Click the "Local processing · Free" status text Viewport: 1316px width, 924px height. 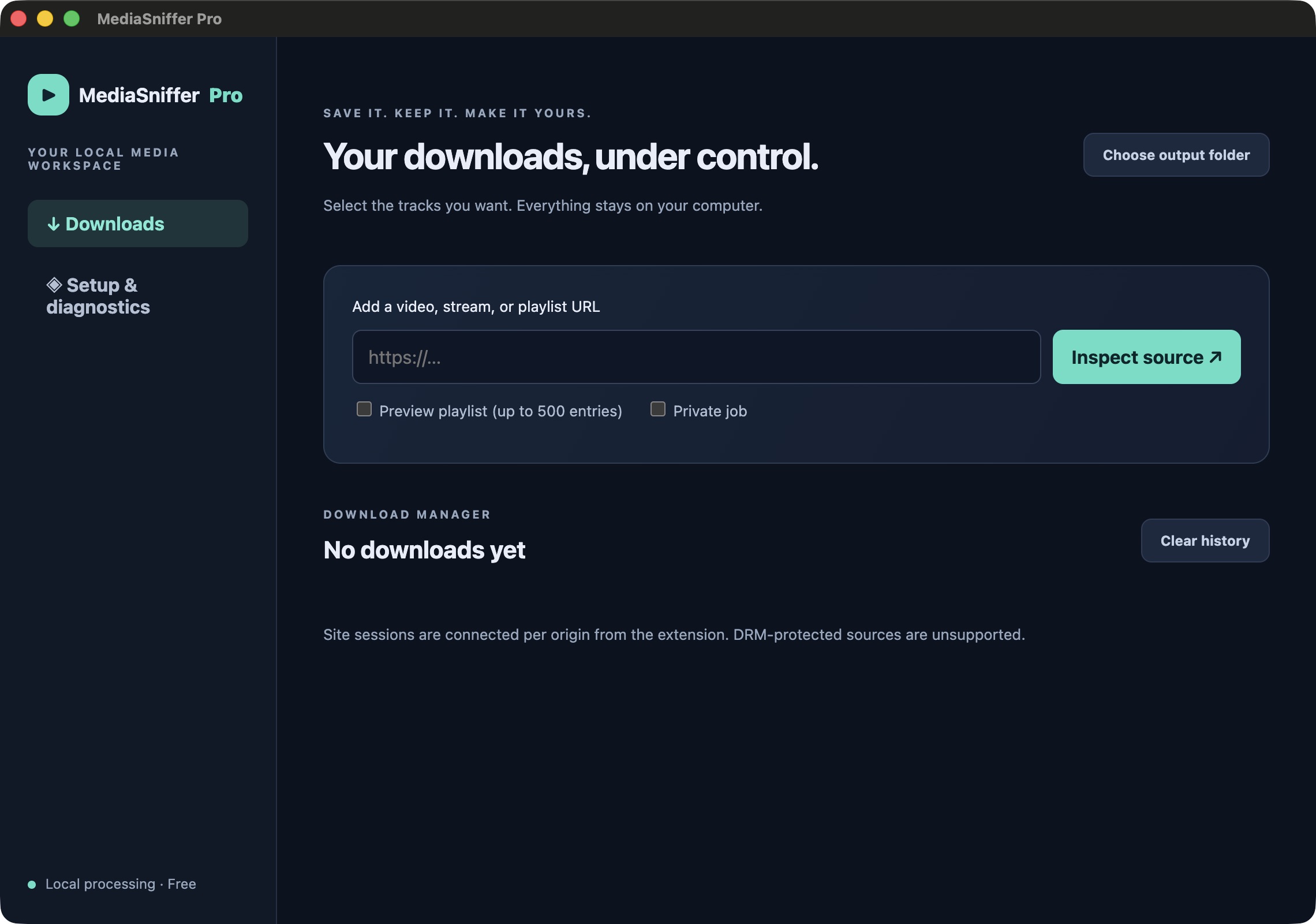point(121,884)
